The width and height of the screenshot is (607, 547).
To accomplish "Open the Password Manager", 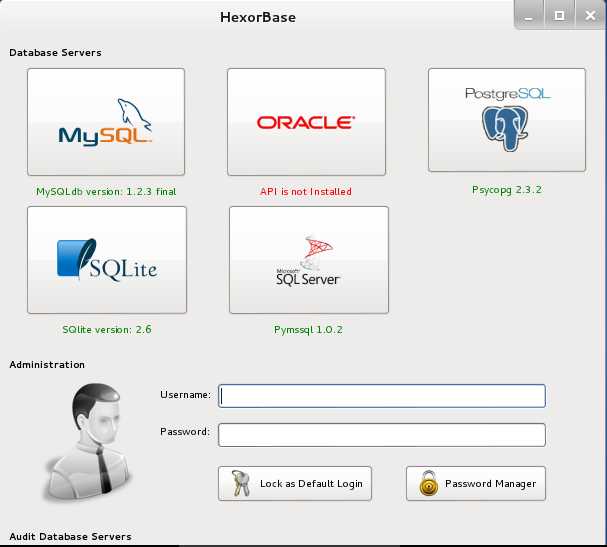I will point(476,484).
